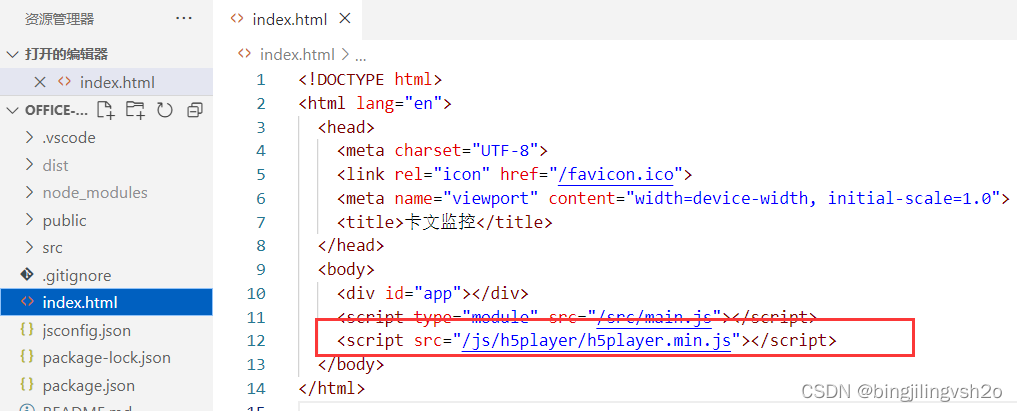Collapse all folders in explorer
Viewport: 1017px width, 411px height.
(x=195, y=110)
